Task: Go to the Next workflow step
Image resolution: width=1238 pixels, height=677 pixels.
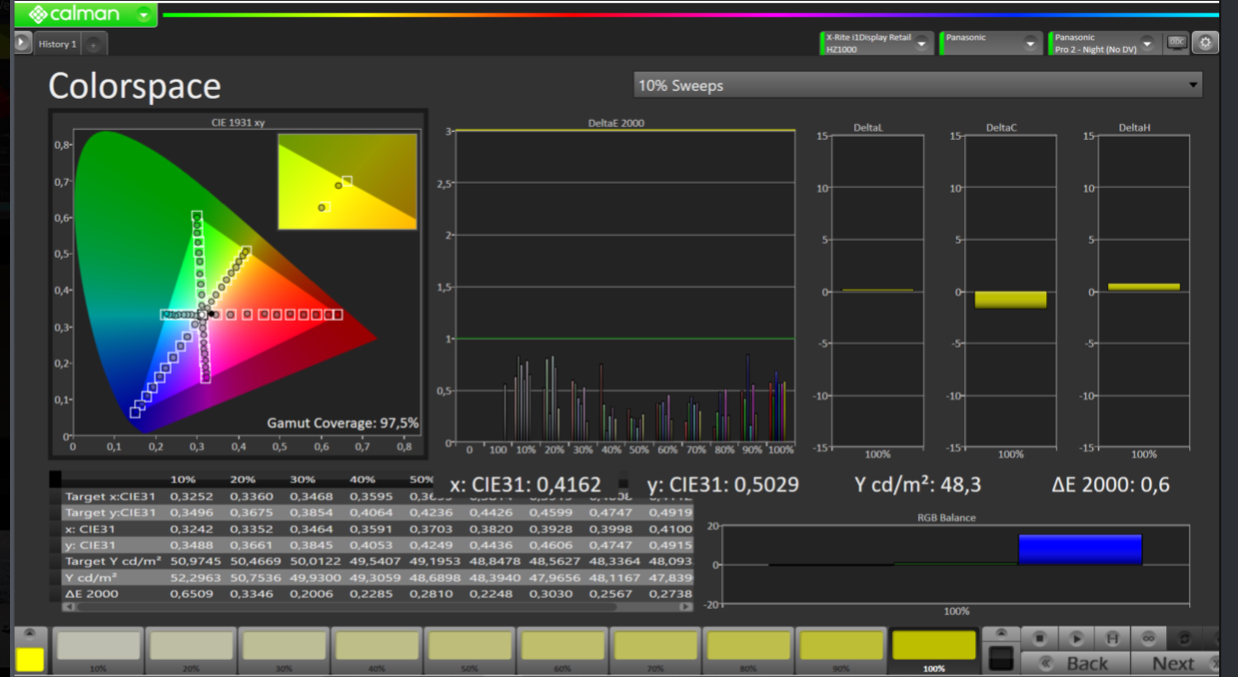Action: [x=1175, y=662]
